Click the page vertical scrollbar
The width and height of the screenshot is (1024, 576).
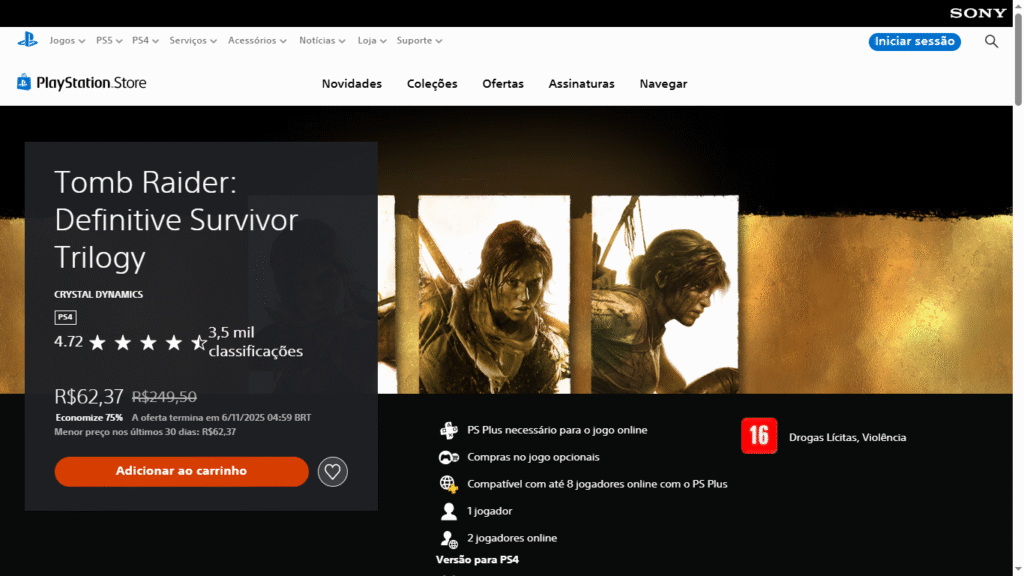[x=1018, y=300]
